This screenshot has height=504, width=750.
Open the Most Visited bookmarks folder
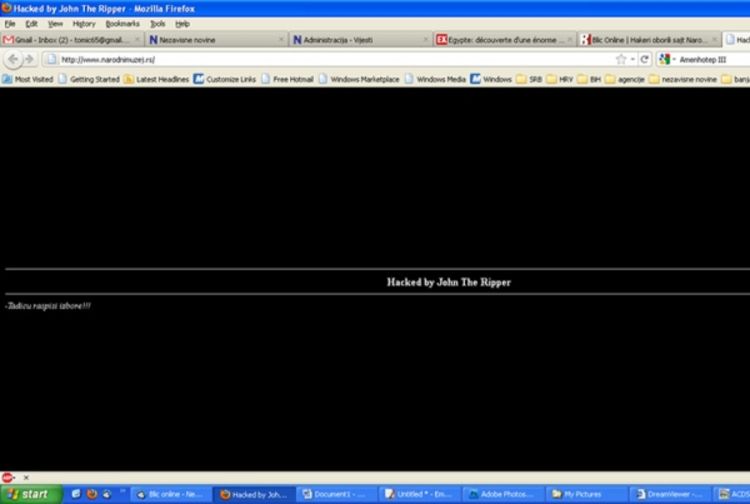coord(28,79)
